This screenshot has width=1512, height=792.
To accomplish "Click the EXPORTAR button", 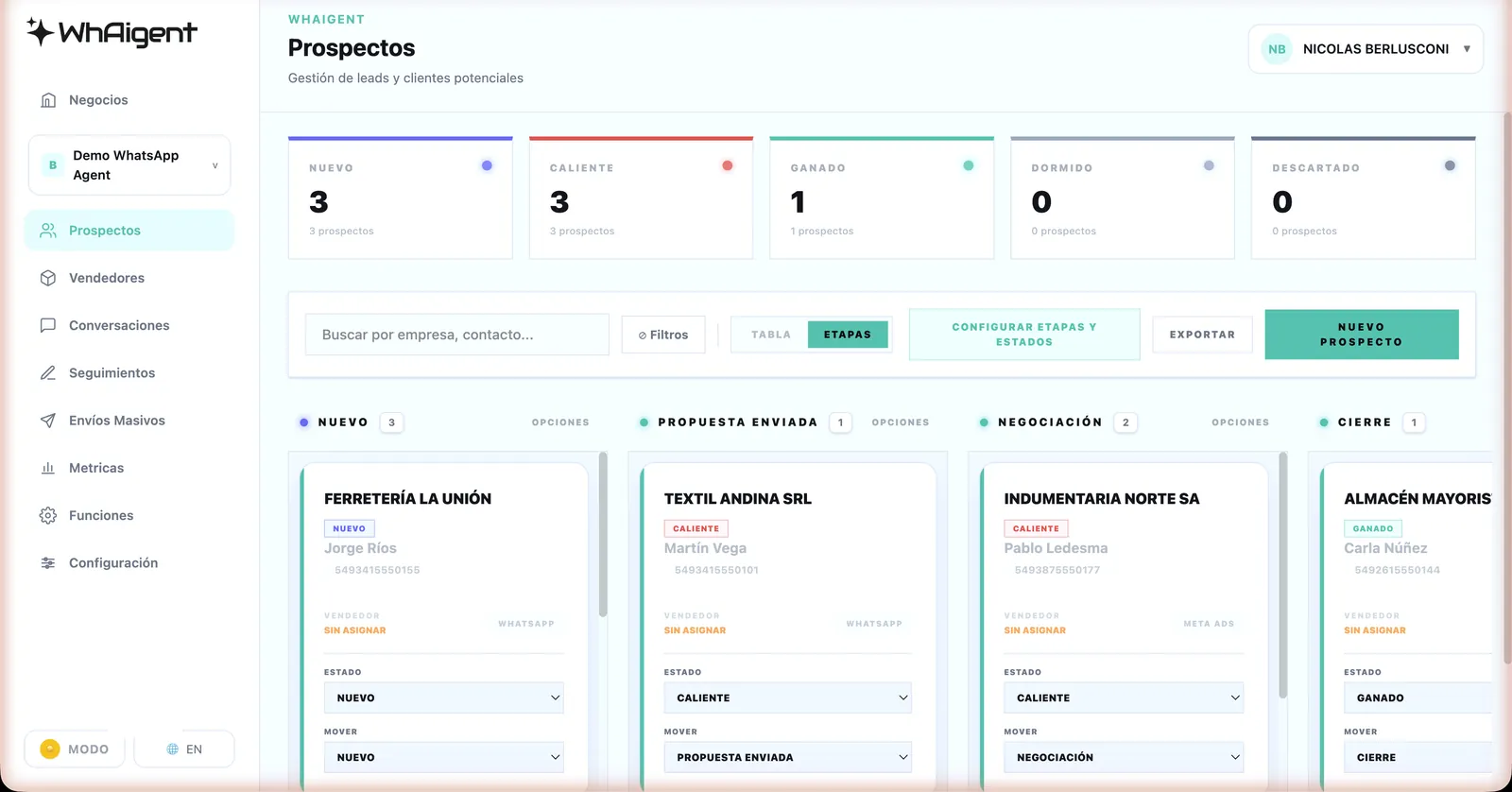I will tap(1202, 335).
